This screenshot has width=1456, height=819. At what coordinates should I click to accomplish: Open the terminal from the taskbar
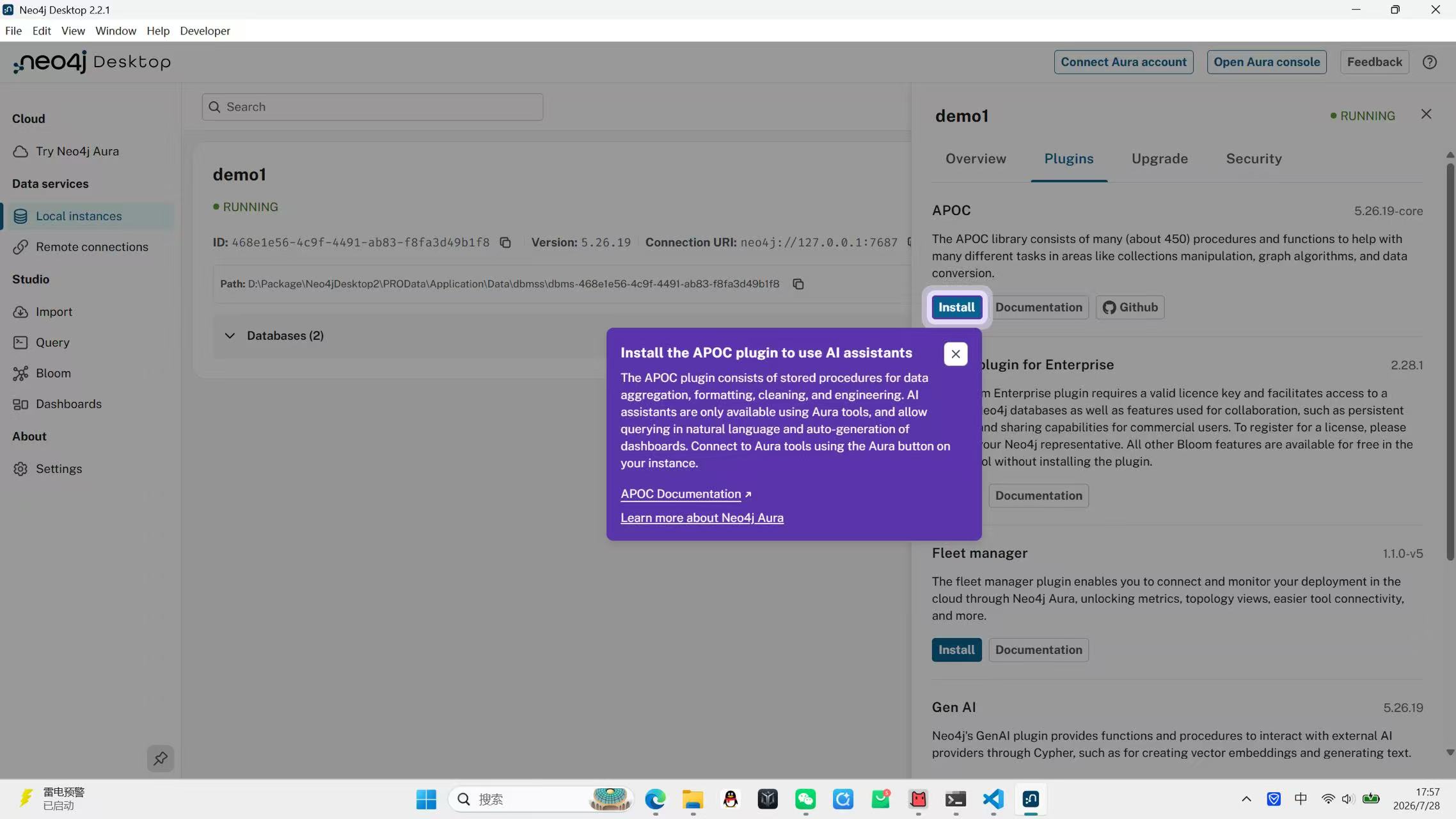coord(956,799)
